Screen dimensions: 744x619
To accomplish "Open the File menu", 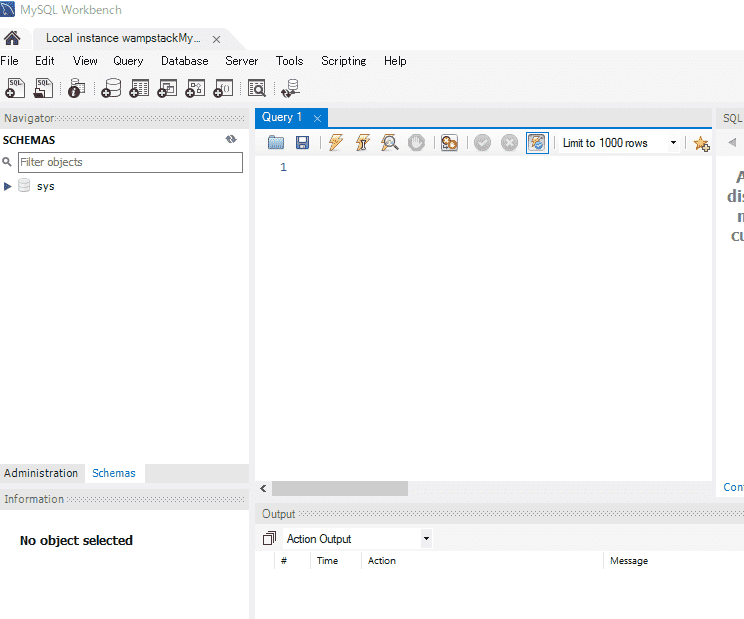I will tap(9, 61).
